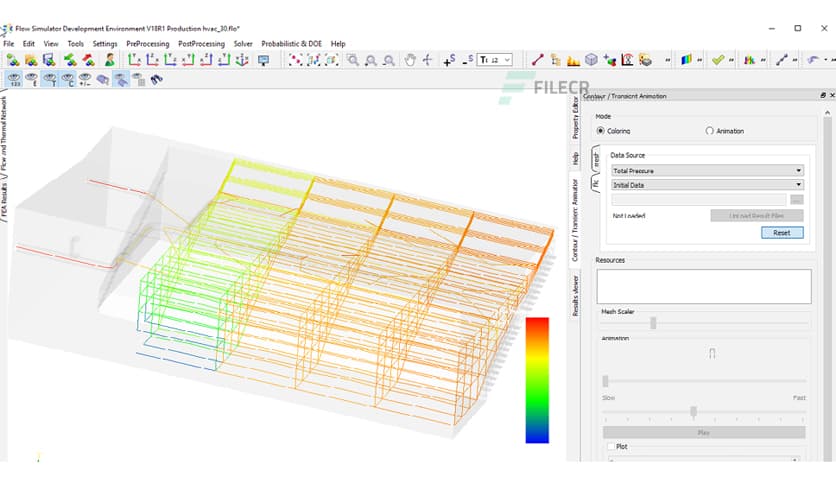Click the browse ellipsis button beside file field
Viewport: 836px width, 484px height.
(x=797, y=199)
